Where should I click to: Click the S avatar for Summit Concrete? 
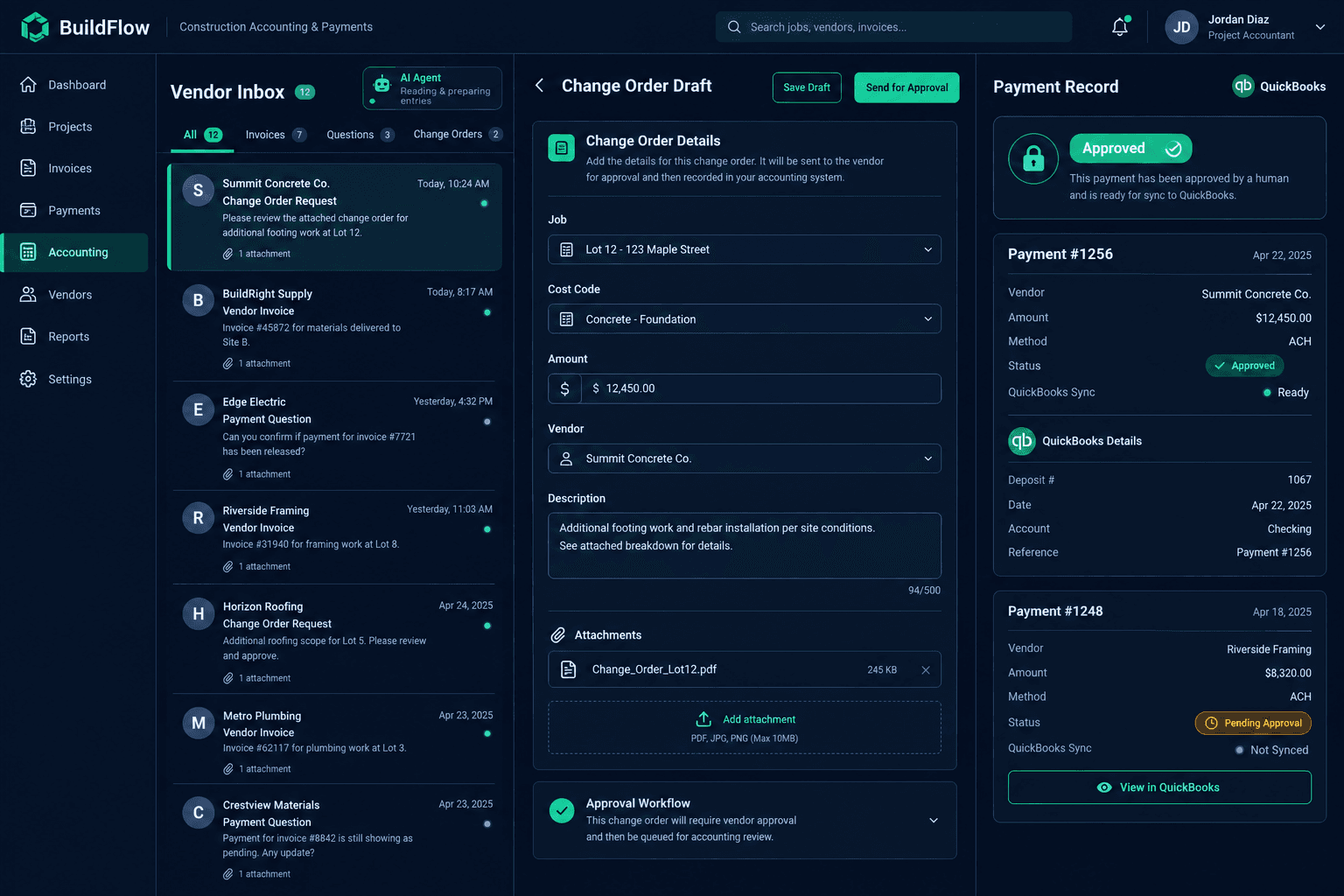[198, 191]
